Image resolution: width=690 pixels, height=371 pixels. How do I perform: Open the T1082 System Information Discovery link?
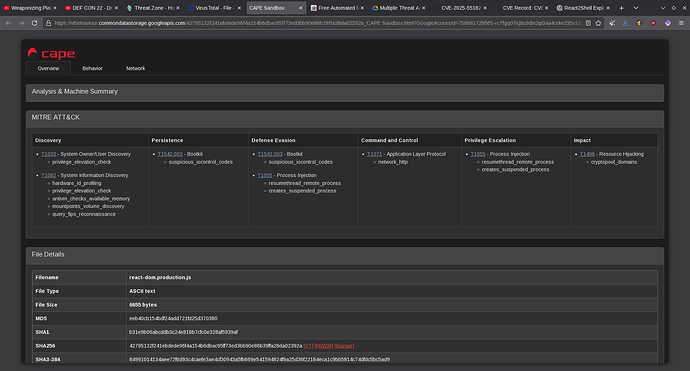pos(48,175)
